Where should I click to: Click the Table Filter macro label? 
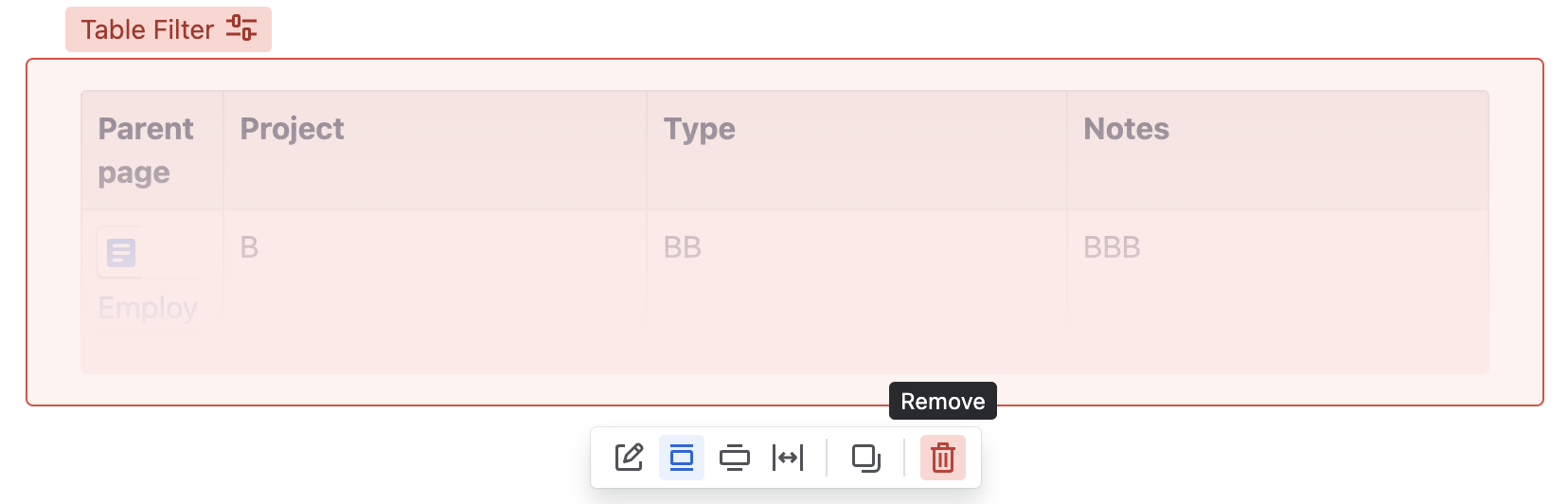[147, 29]
